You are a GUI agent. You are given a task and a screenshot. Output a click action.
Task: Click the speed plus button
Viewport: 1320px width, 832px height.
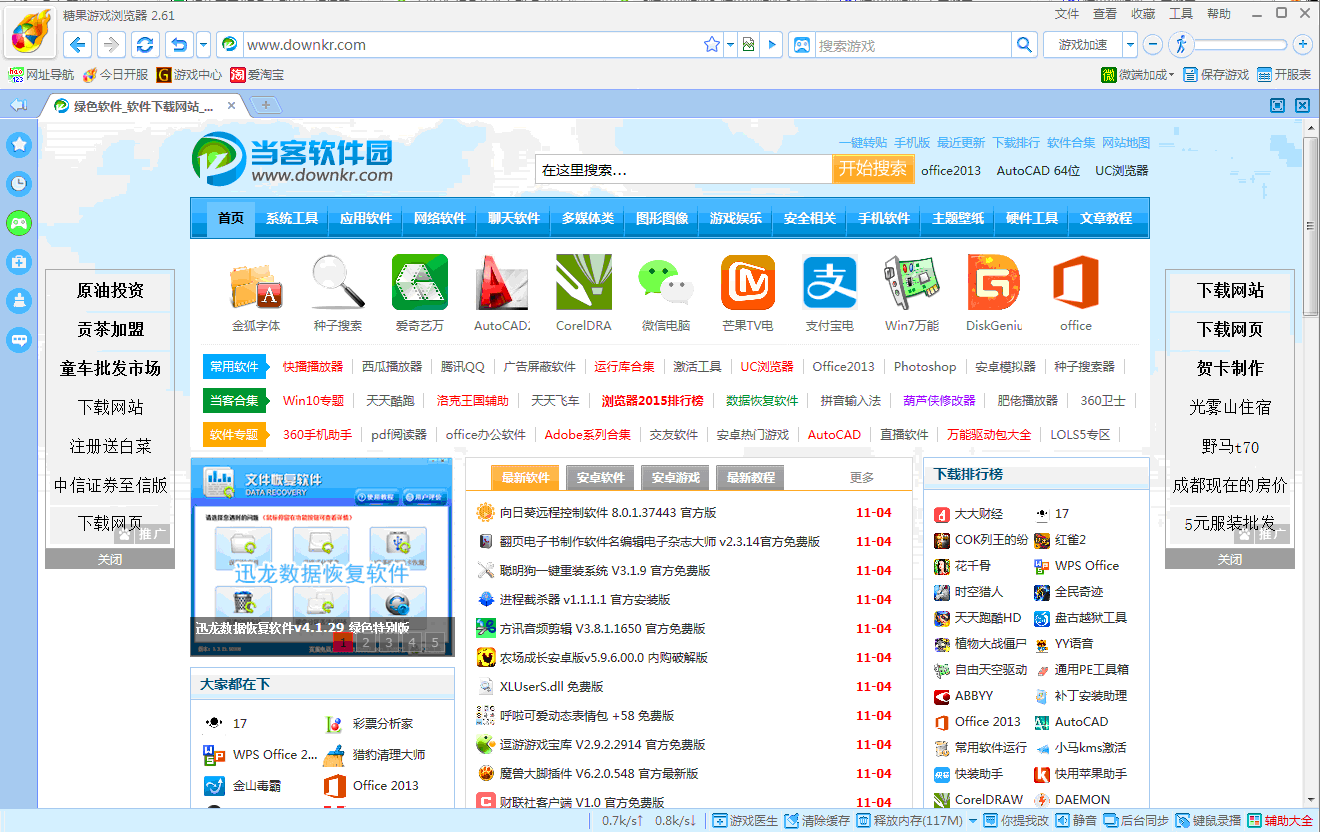pos(1302,45)
